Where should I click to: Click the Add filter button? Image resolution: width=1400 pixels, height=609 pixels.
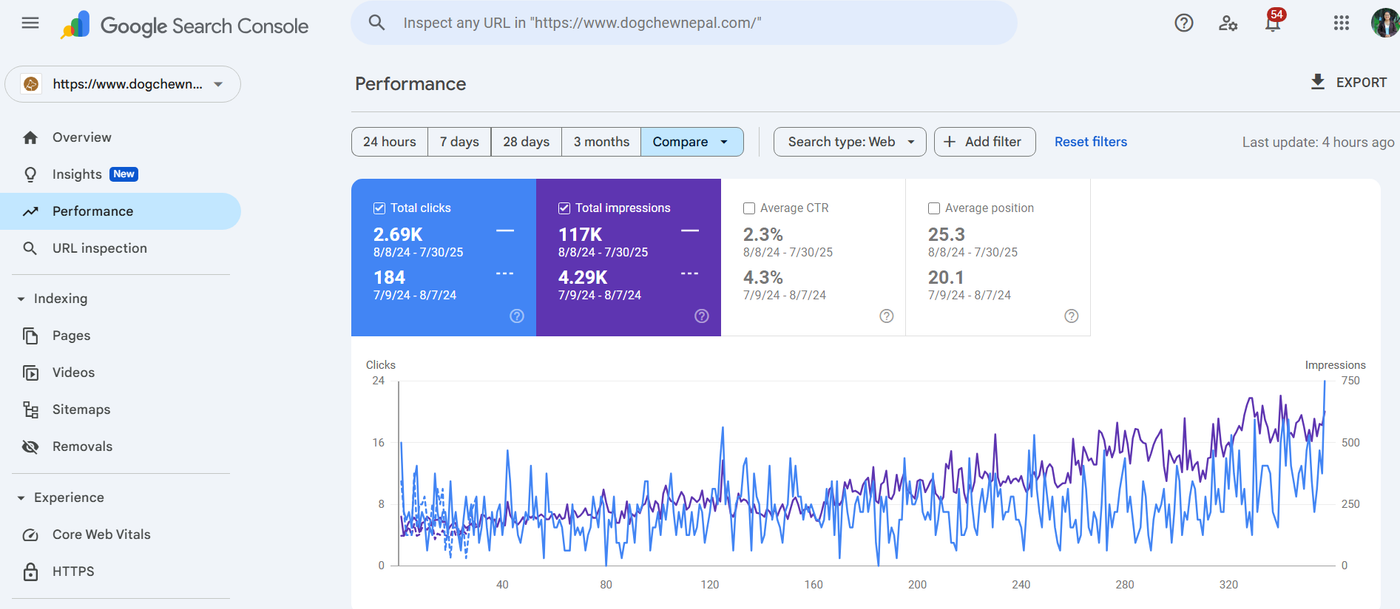point(985,142)
